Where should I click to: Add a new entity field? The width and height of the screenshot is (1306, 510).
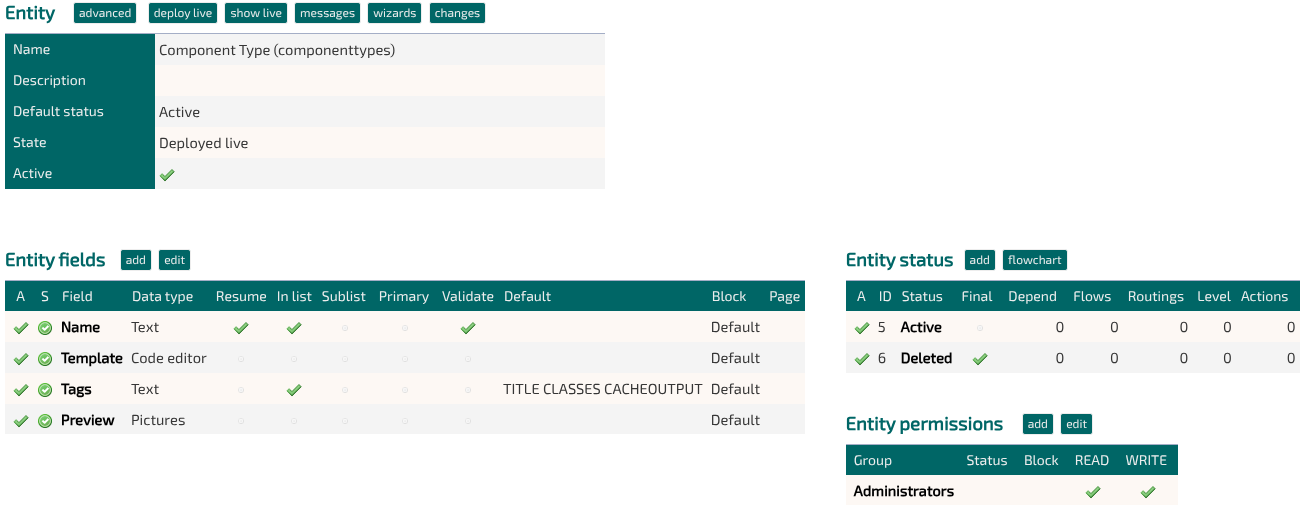pyautogui.click(x=136, y=260)
